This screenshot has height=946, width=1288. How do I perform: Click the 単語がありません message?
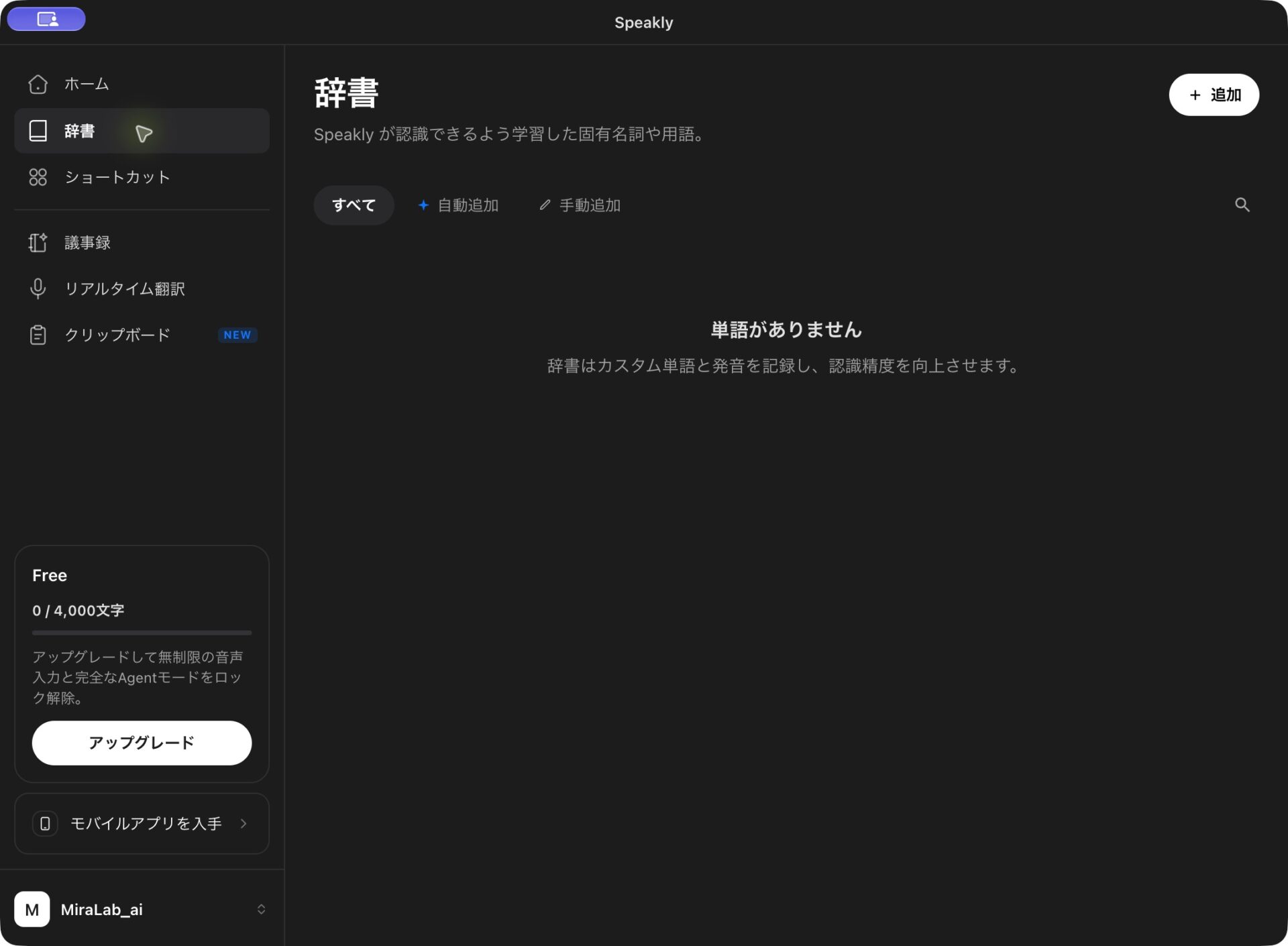(786, 329)
